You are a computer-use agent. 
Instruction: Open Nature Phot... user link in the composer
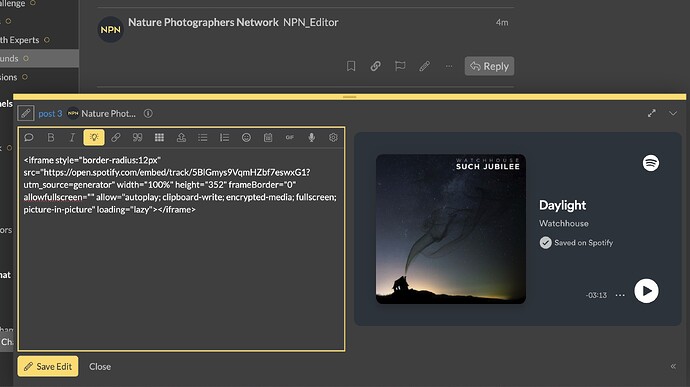click(108, 114)
